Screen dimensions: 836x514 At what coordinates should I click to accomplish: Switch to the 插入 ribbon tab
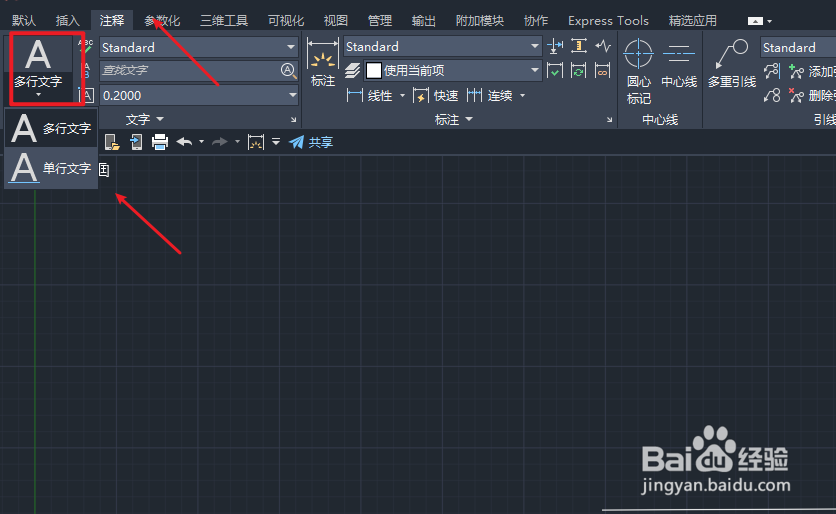pos(68,21)
